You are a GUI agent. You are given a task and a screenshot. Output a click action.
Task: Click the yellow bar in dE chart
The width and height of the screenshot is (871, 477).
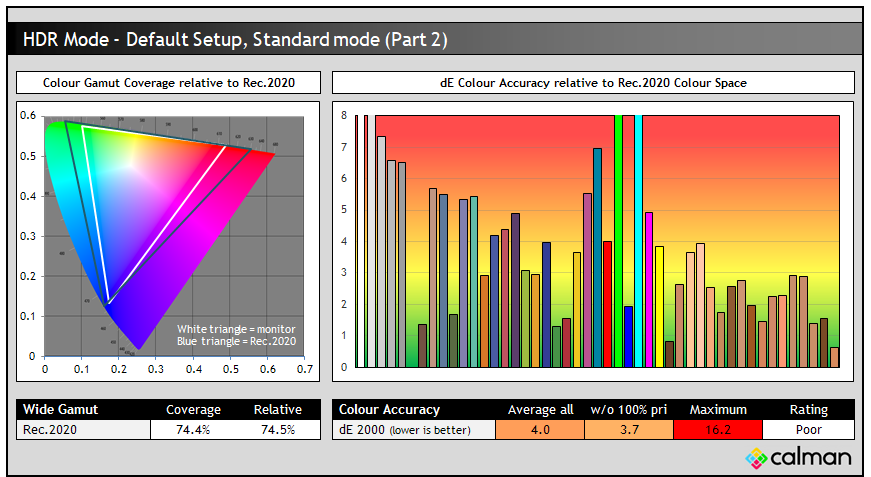(x=659, y=306)
